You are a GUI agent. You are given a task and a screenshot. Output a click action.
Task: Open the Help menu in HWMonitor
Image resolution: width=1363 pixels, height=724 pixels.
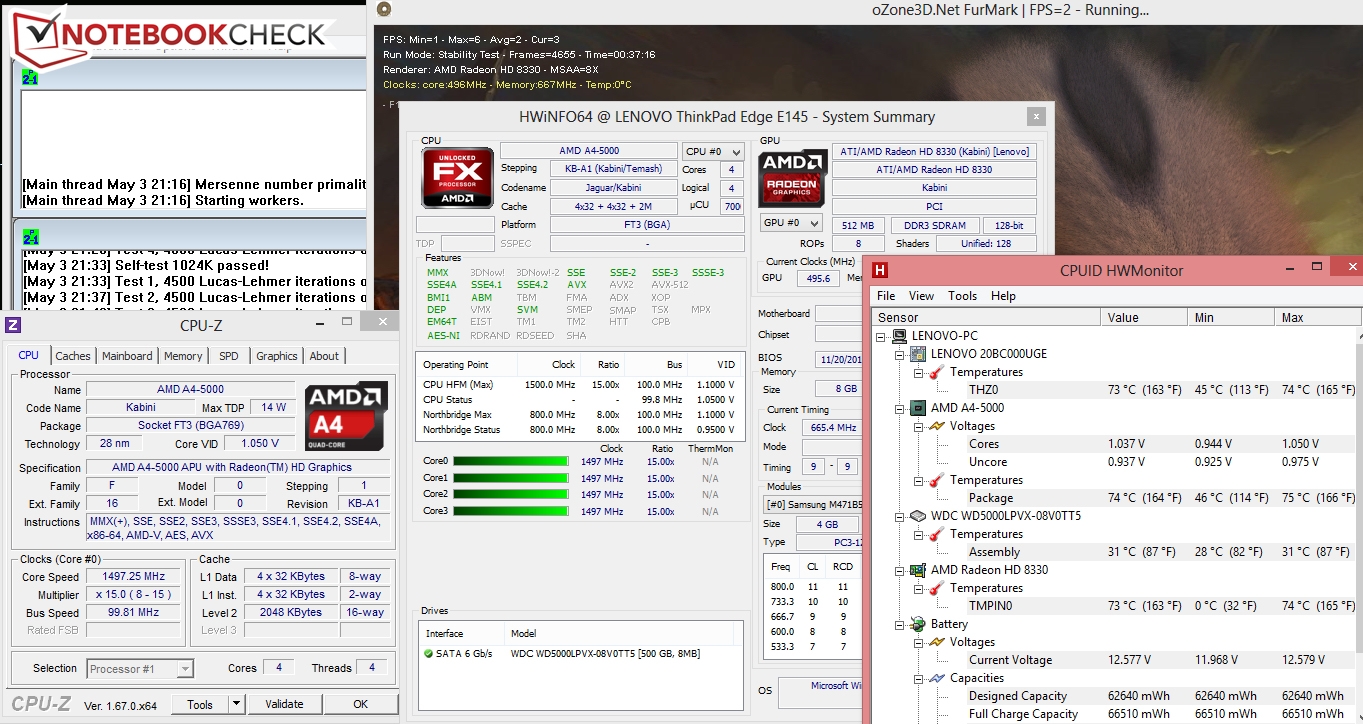[x=1003, y=296]
